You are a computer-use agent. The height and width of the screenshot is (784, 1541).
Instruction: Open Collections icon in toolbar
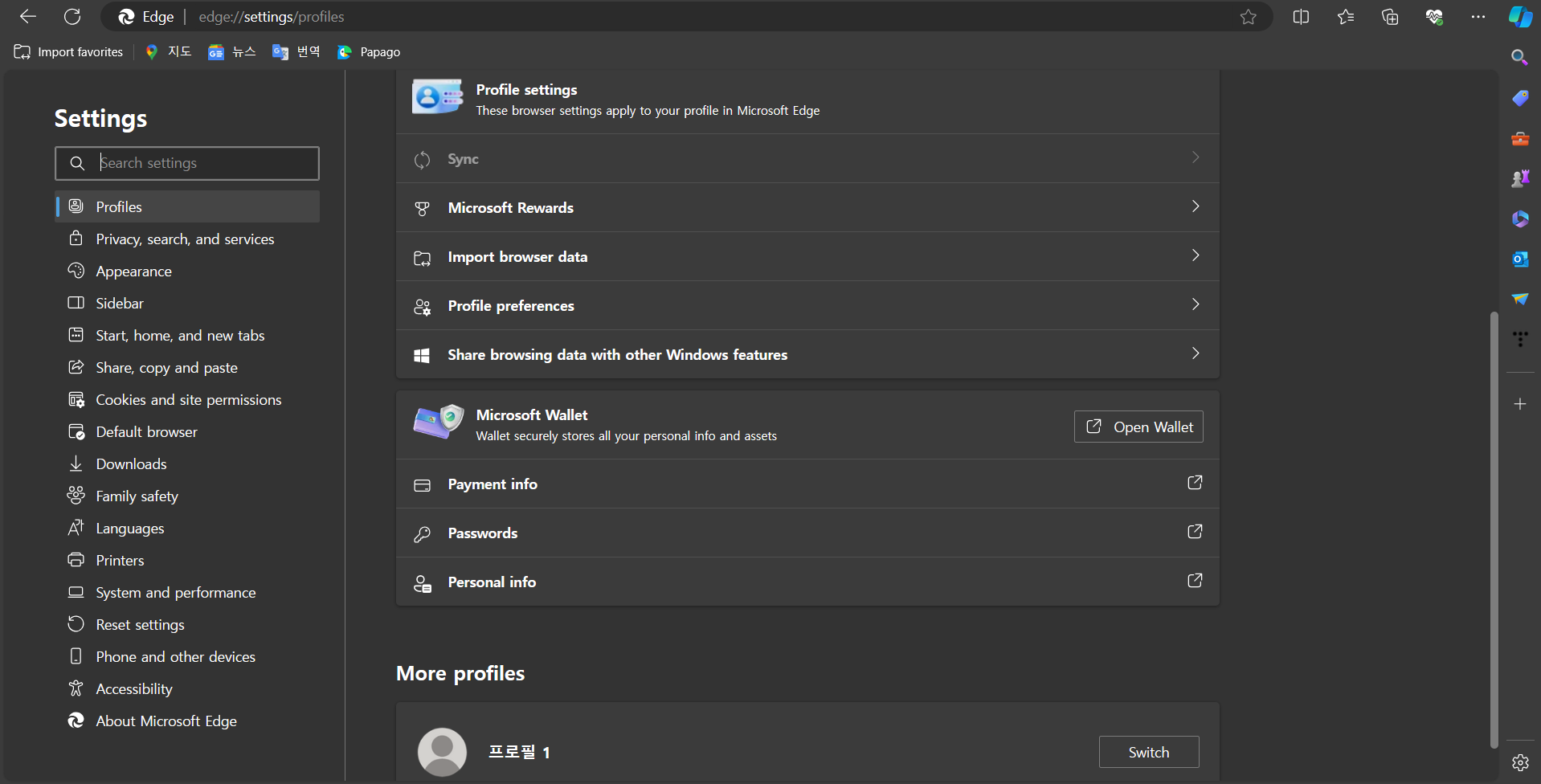[1390, 17]
